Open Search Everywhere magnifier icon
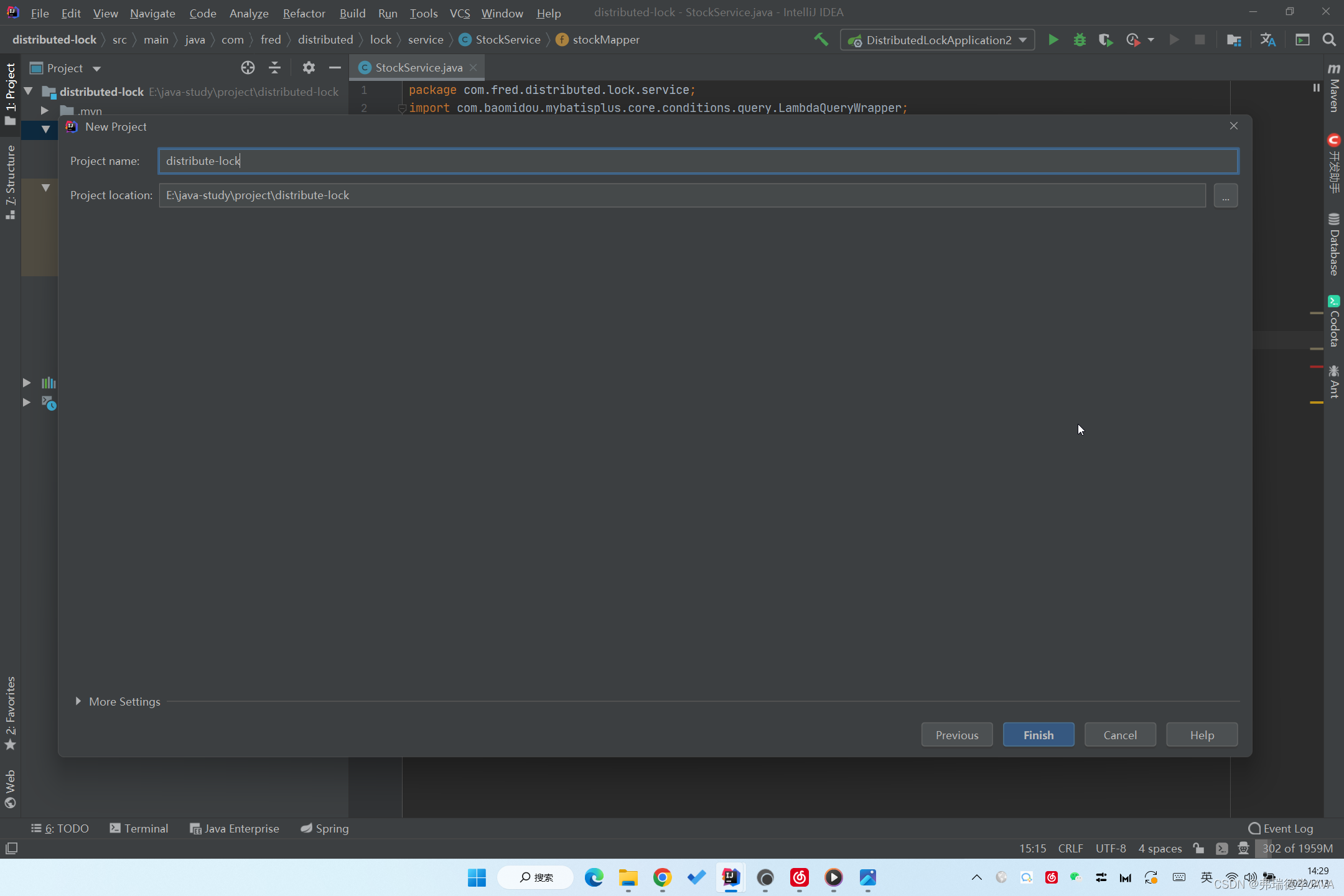The width and height of the screenshot is (1344, 896). pyautogui.click(x=1329, y=40)
